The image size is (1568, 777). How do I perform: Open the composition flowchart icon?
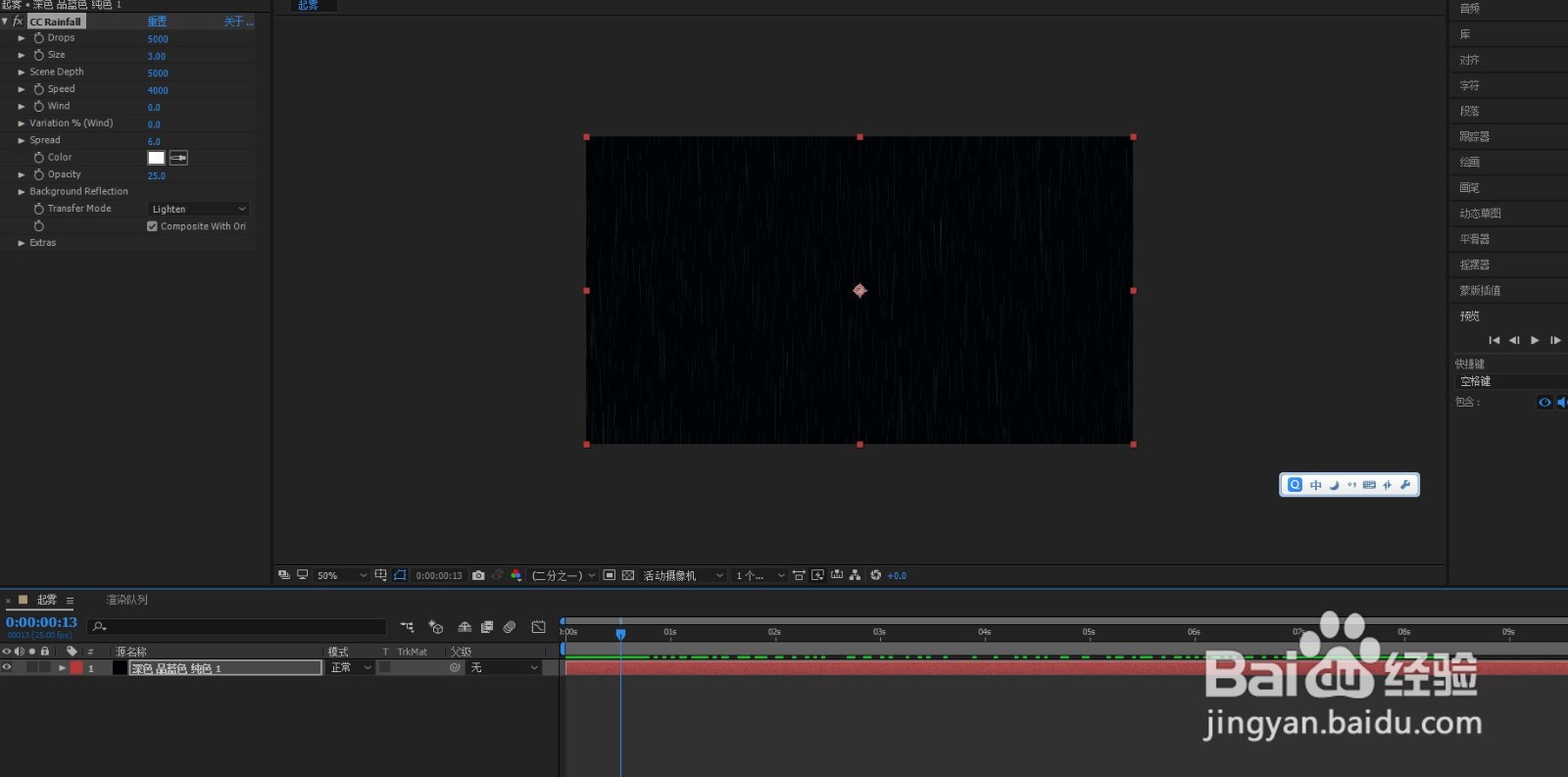pyautogui.click(x=856, y=575)
